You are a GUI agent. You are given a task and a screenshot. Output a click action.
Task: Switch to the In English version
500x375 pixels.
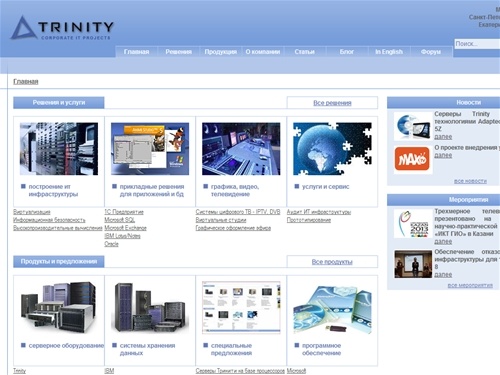click(x=389, y=52)
